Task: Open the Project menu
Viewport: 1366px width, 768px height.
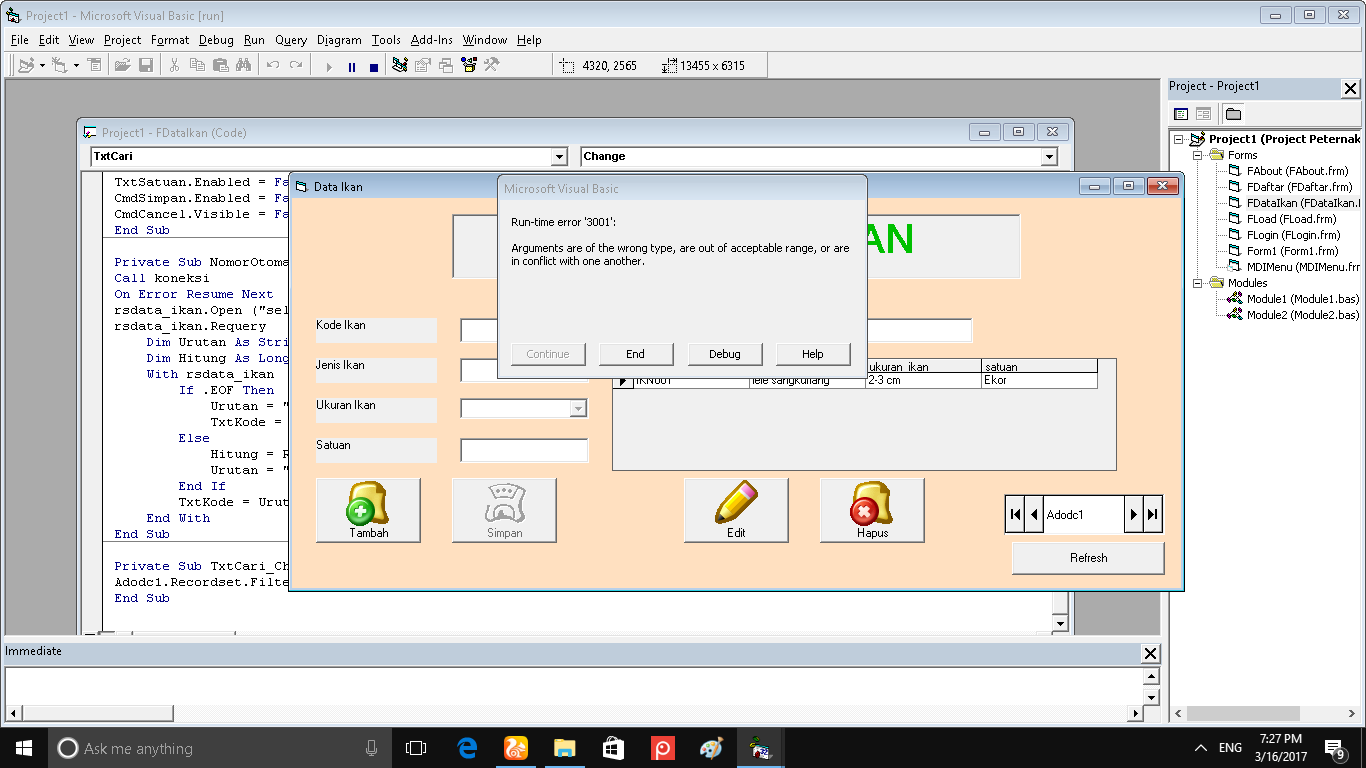Action: pos(122,40)
